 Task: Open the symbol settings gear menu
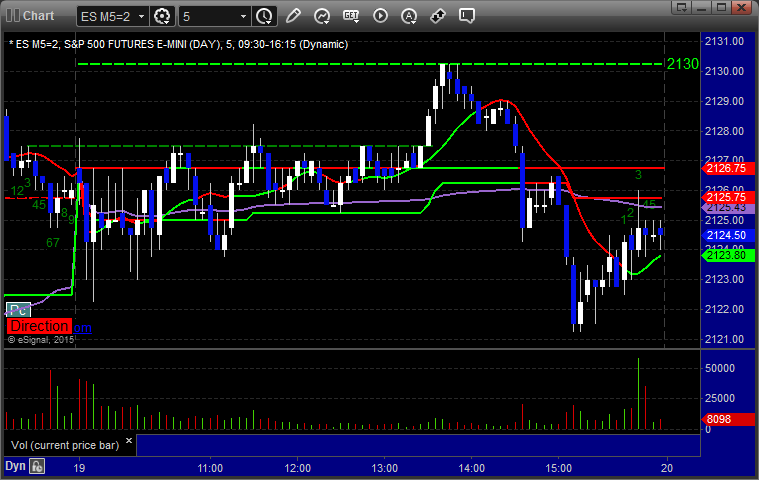(162, 16)
